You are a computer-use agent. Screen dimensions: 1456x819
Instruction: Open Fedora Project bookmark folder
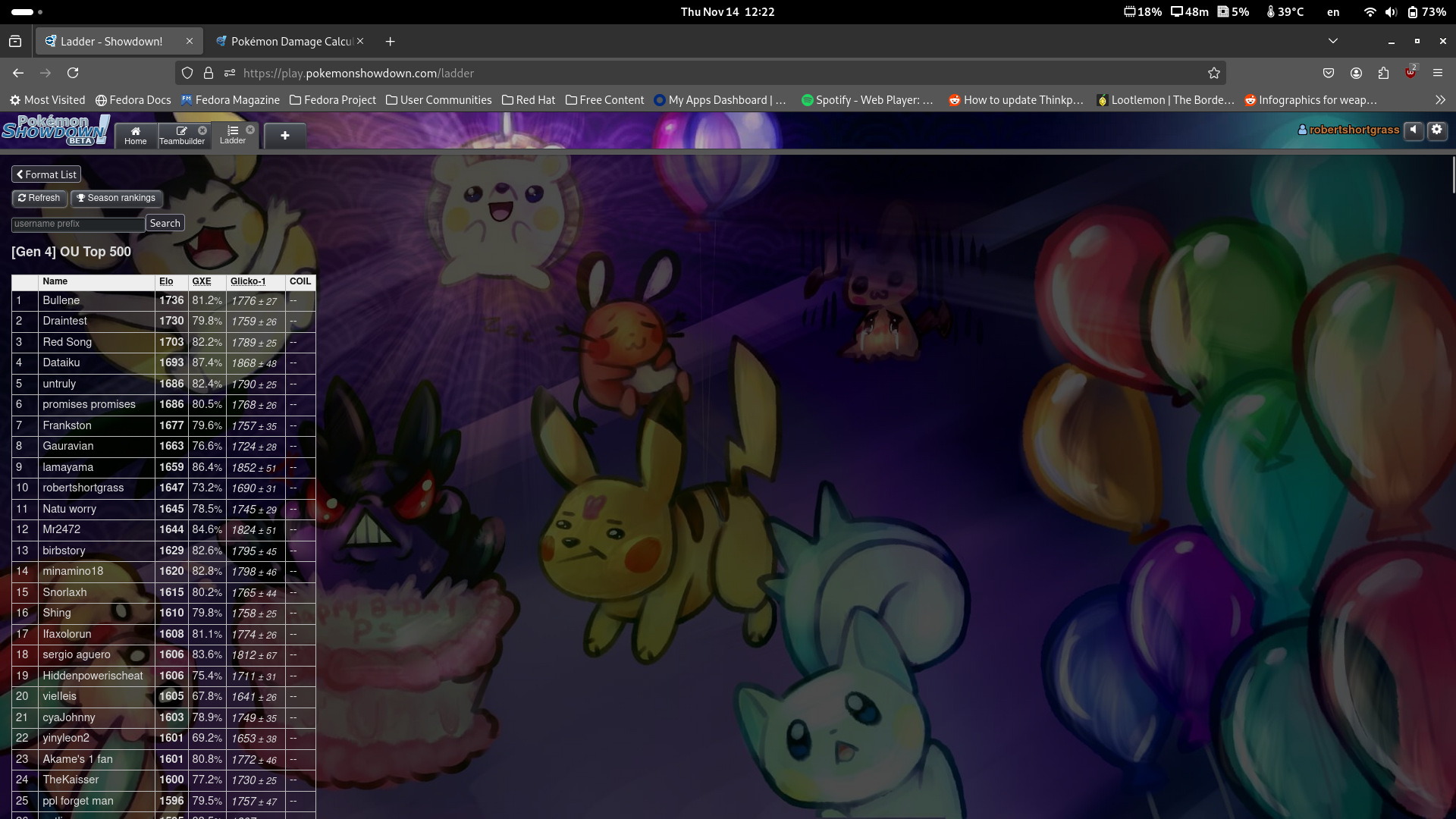pyautogui.click(x=333, y=100)
